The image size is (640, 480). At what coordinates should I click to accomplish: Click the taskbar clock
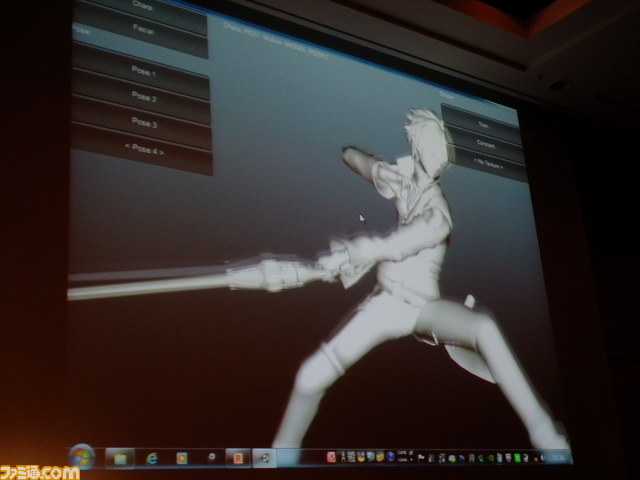coord(558,458)
